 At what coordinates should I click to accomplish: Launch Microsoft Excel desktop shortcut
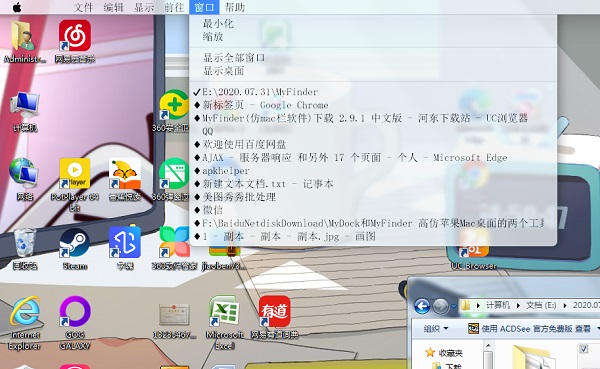point(224,322)
